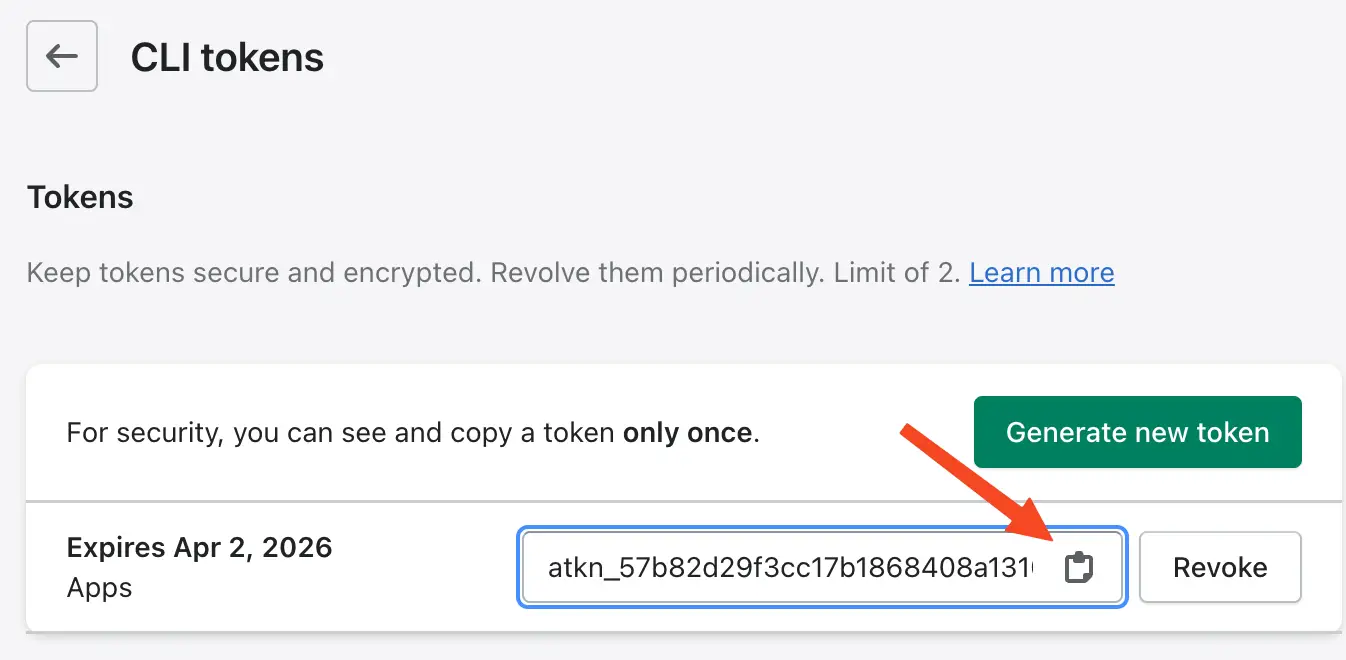Click the Apps label under the expiry date

(98, 589)
